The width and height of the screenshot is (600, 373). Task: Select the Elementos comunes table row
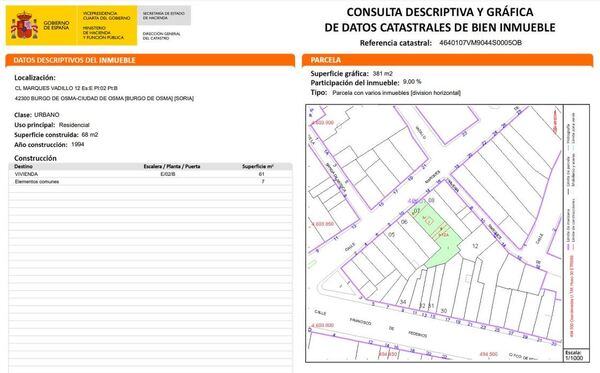(150, 182)
